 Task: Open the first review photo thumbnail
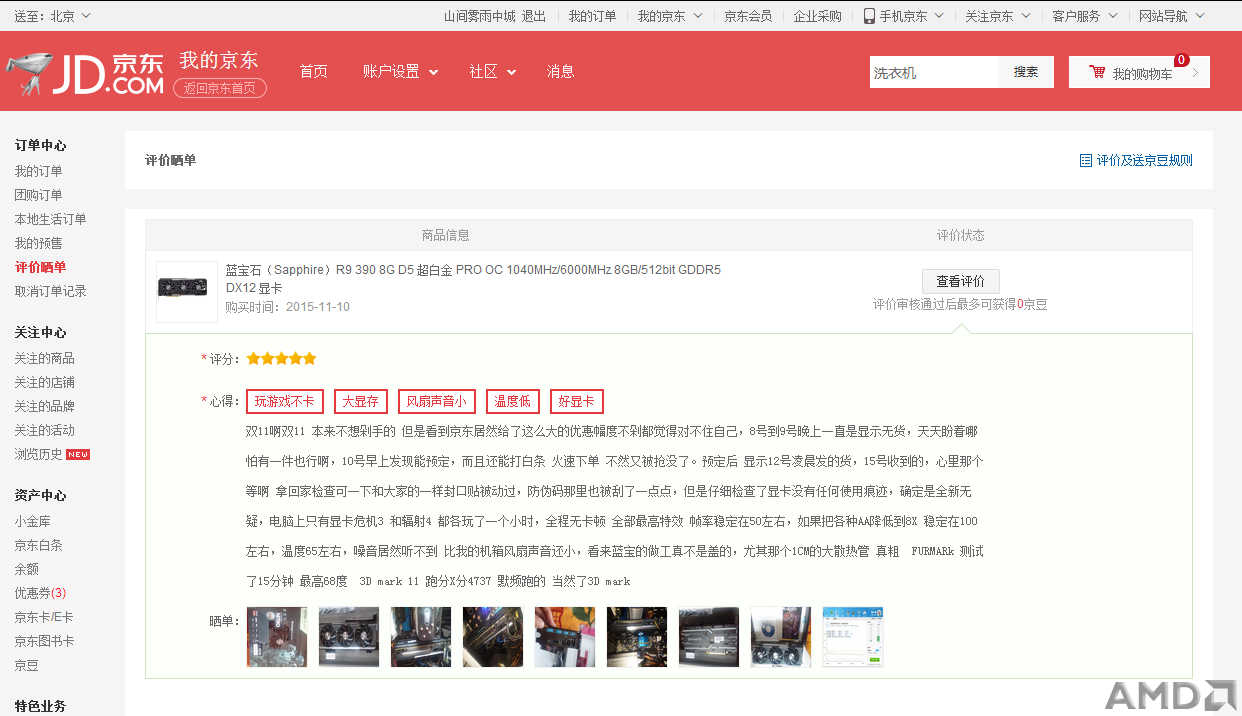[277, 637]
